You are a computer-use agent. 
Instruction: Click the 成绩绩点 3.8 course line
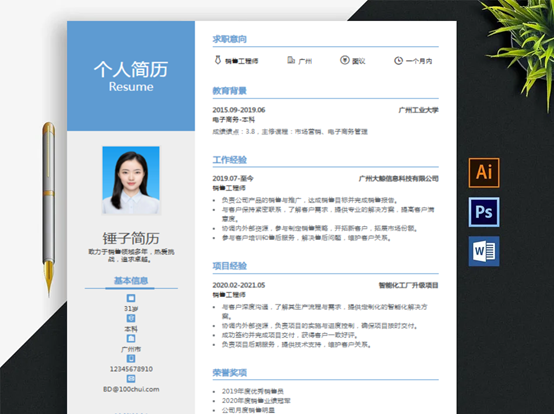coord(290,132)
